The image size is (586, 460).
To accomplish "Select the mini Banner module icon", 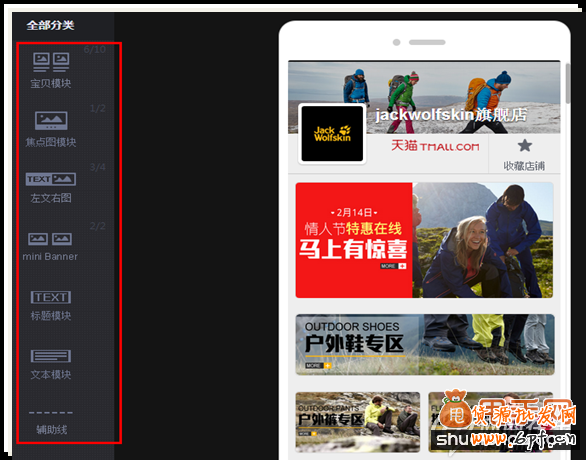I will click(50, 239).
